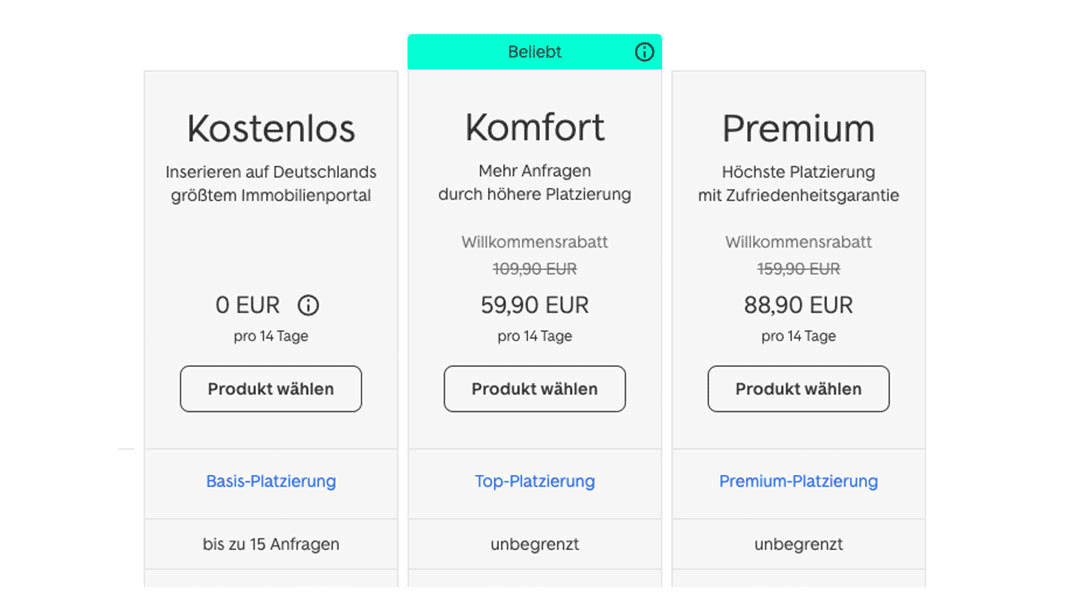Click the info icon in the Beliebt banner

pos(644,52)
